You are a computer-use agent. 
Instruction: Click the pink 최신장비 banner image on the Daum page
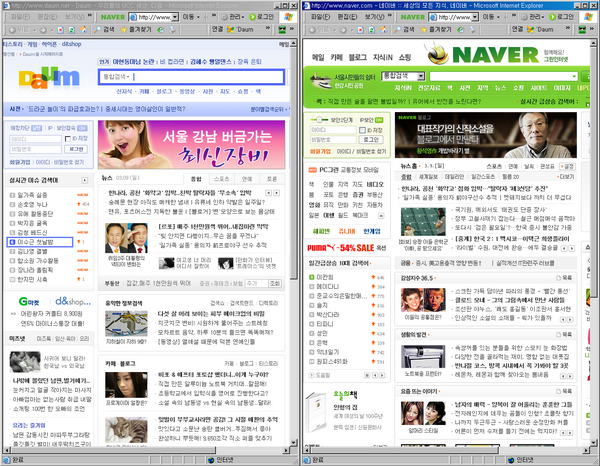pyautogui.click(x=191, y=145)
